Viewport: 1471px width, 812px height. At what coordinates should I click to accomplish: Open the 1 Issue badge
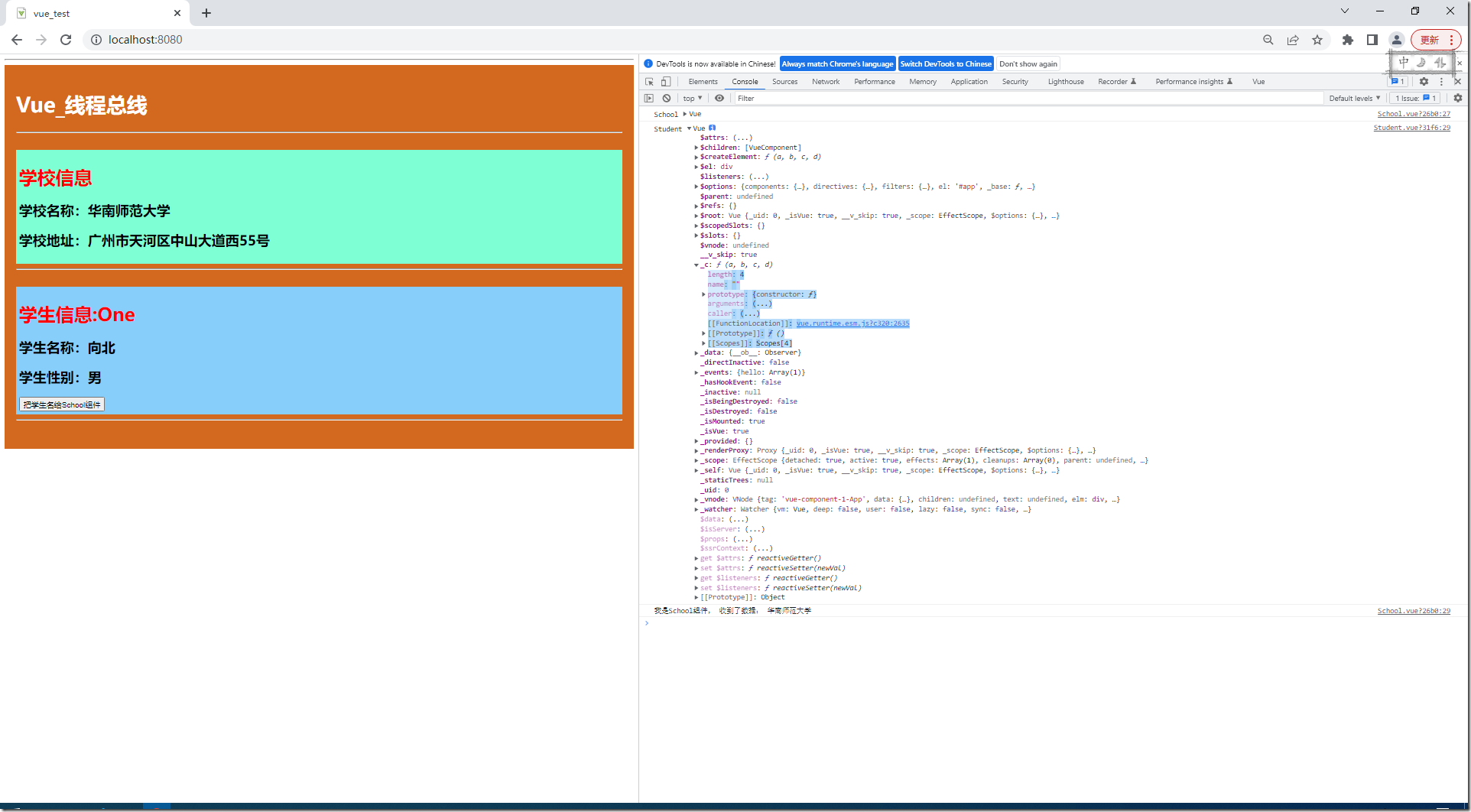click(x=1416, y=98)
